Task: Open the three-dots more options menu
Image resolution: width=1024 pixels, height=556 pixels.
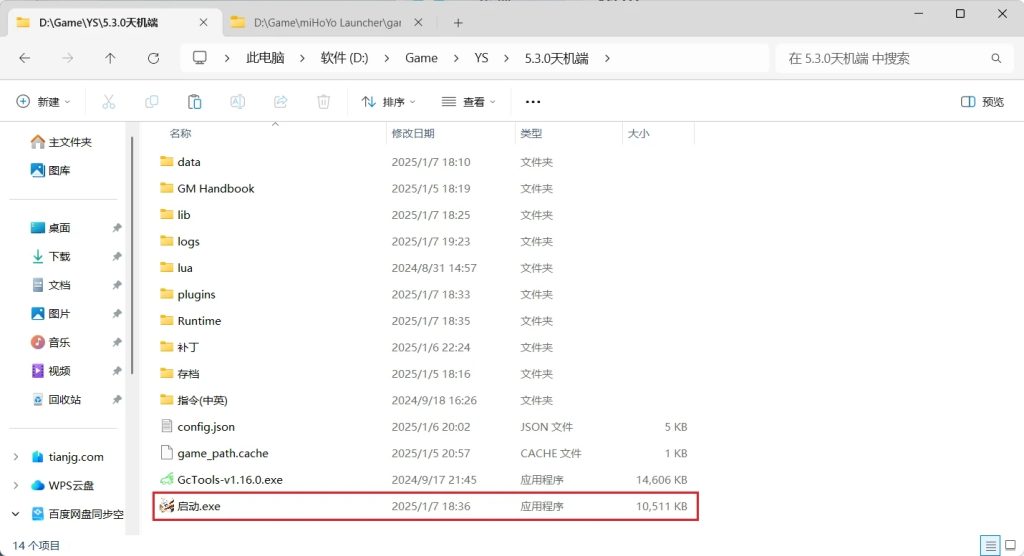Action: 533,102
